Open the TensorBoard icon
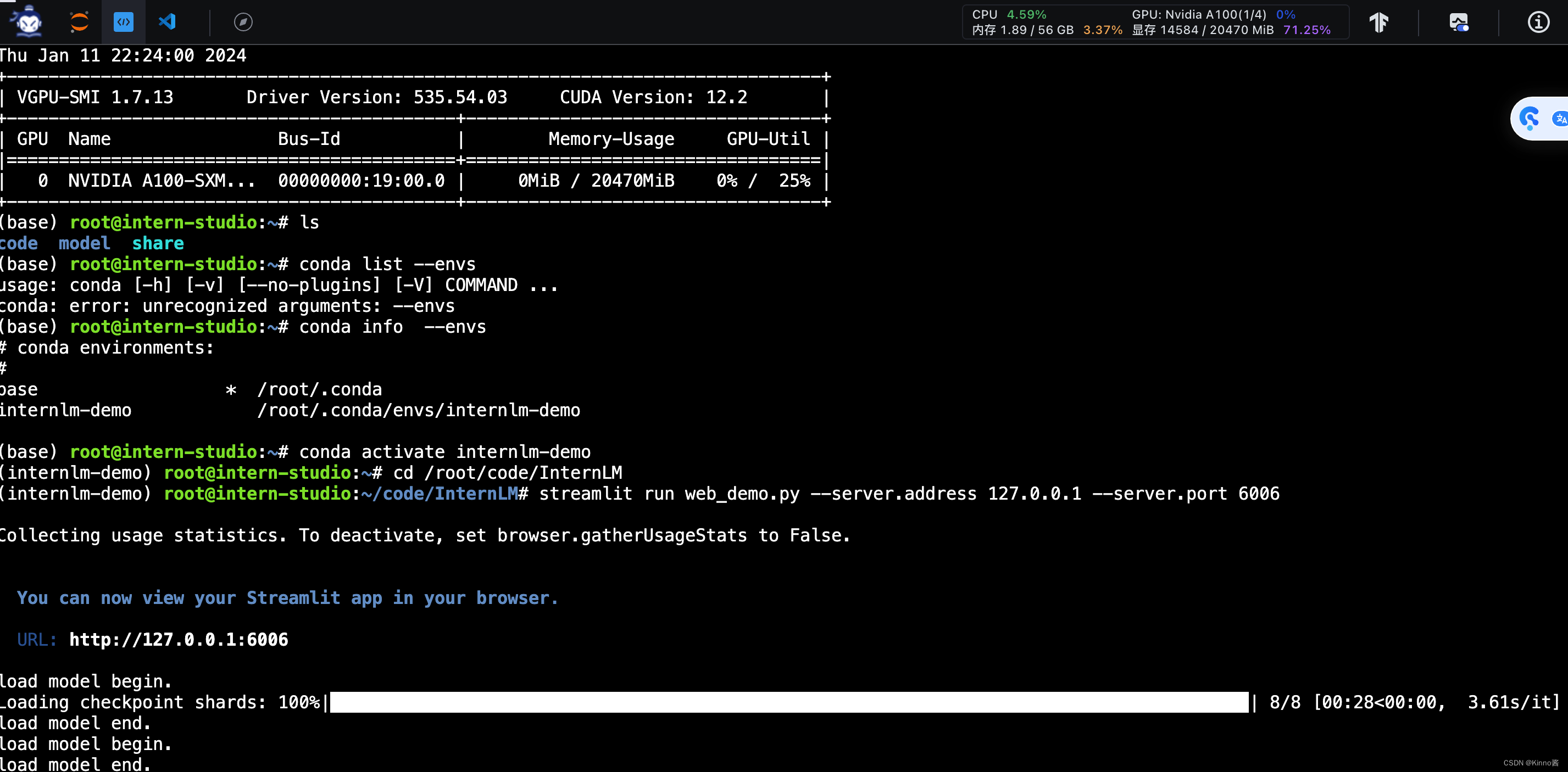Image resolution: width=1568 pixels, height=772 pixels. (x=1380, y=22)
